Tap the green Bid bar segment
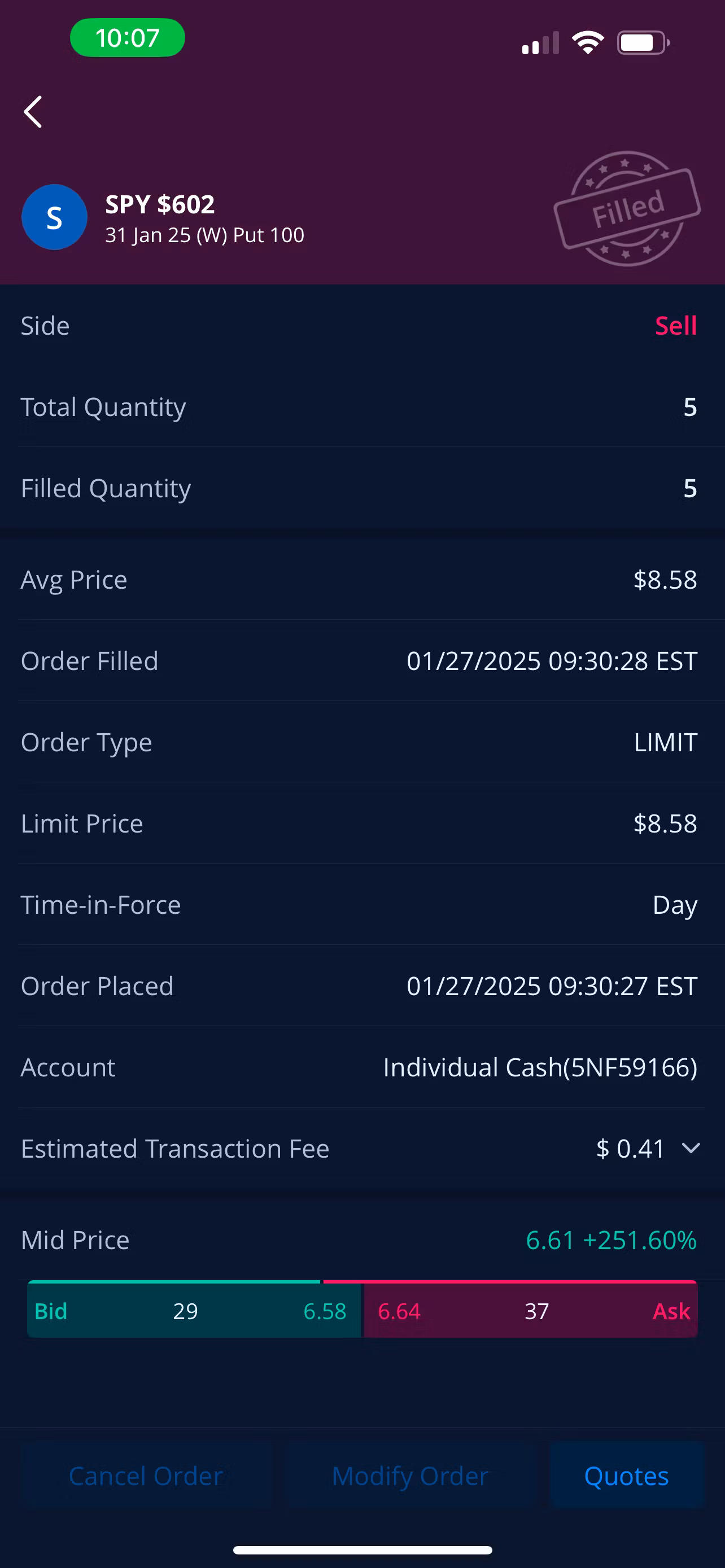This screenshot has width=725, height=1568. tap(194, 1311)
